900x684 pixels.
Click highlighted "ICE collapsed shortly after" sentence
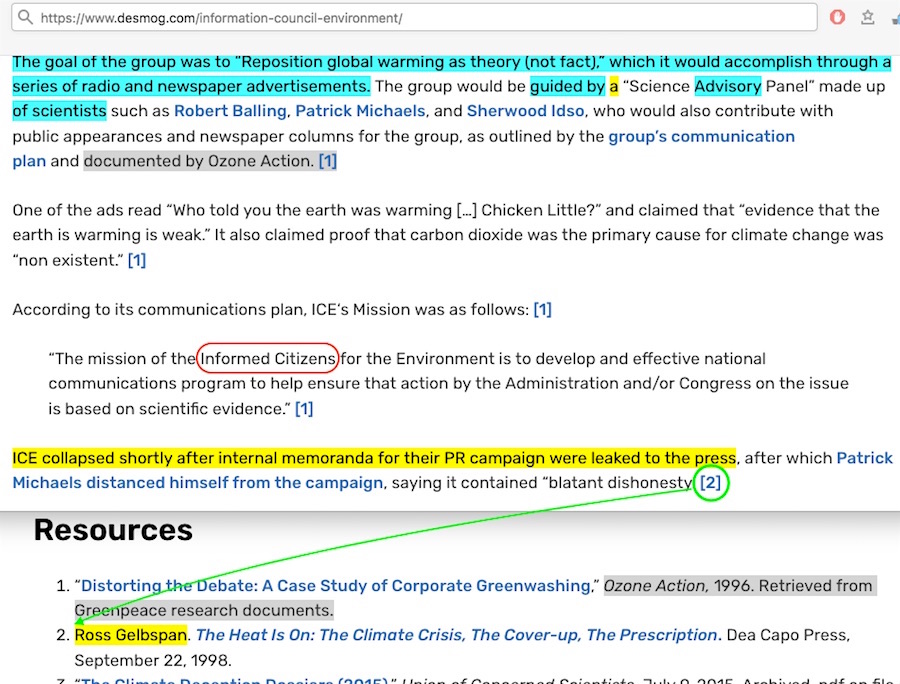373,458
